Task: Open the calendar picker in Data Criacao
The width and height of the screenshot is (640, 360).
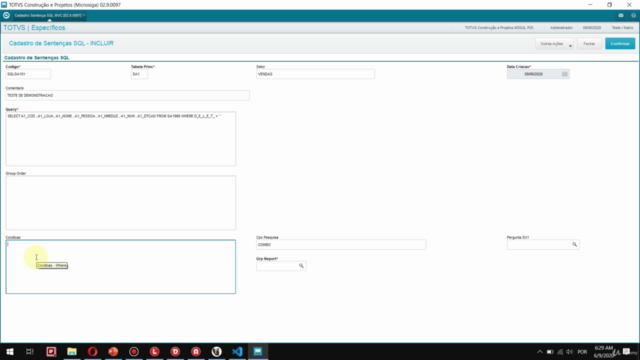Action: click(565, 74)
